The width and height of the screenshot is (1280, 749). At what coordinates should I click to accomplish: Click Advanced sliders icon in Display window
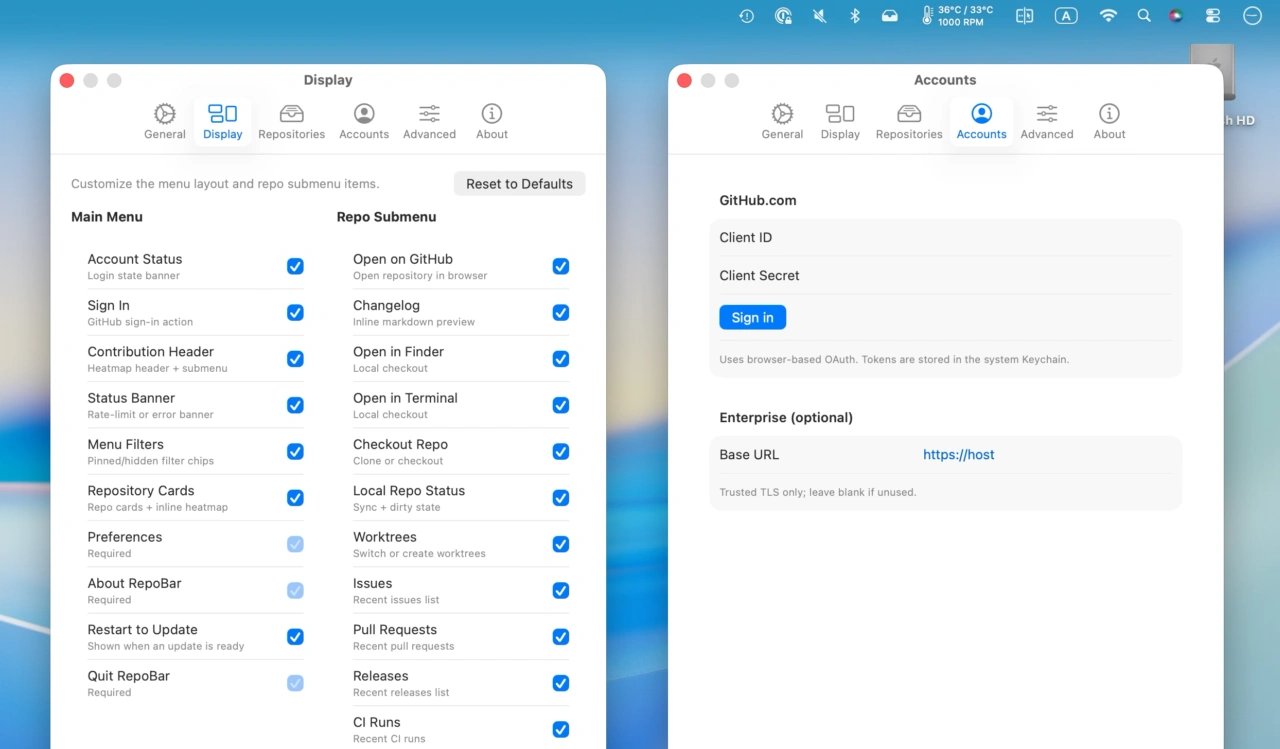tap(429, 114)
